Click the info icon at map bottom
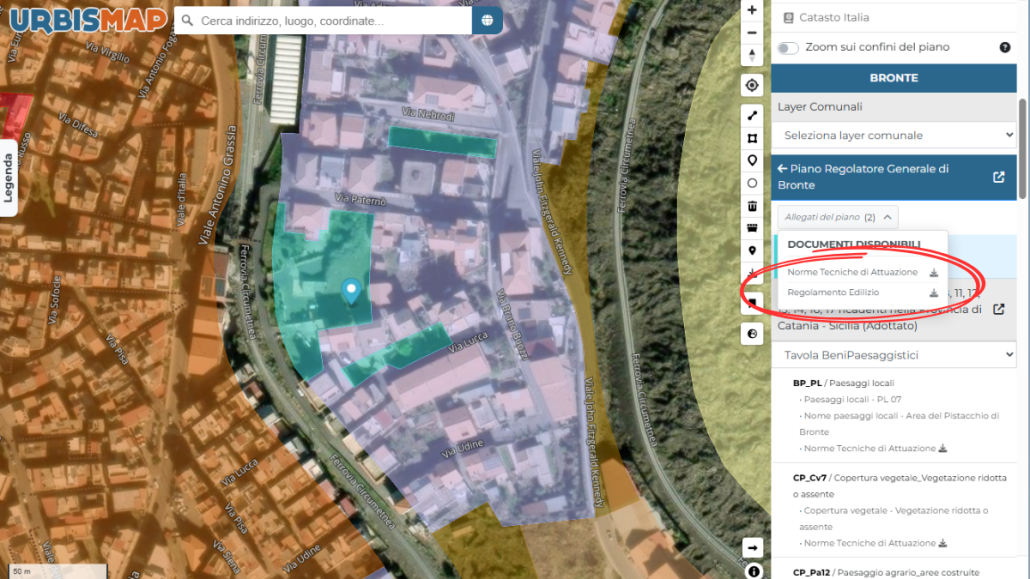 pyautogui.click(x=753, y=572)
